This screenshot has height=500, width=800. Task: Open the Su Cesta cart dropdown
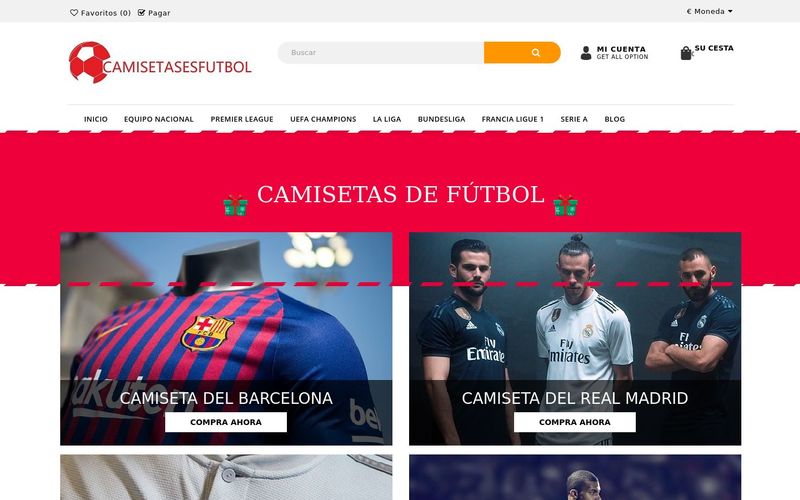pyautogui.click(x=714, y=48)
